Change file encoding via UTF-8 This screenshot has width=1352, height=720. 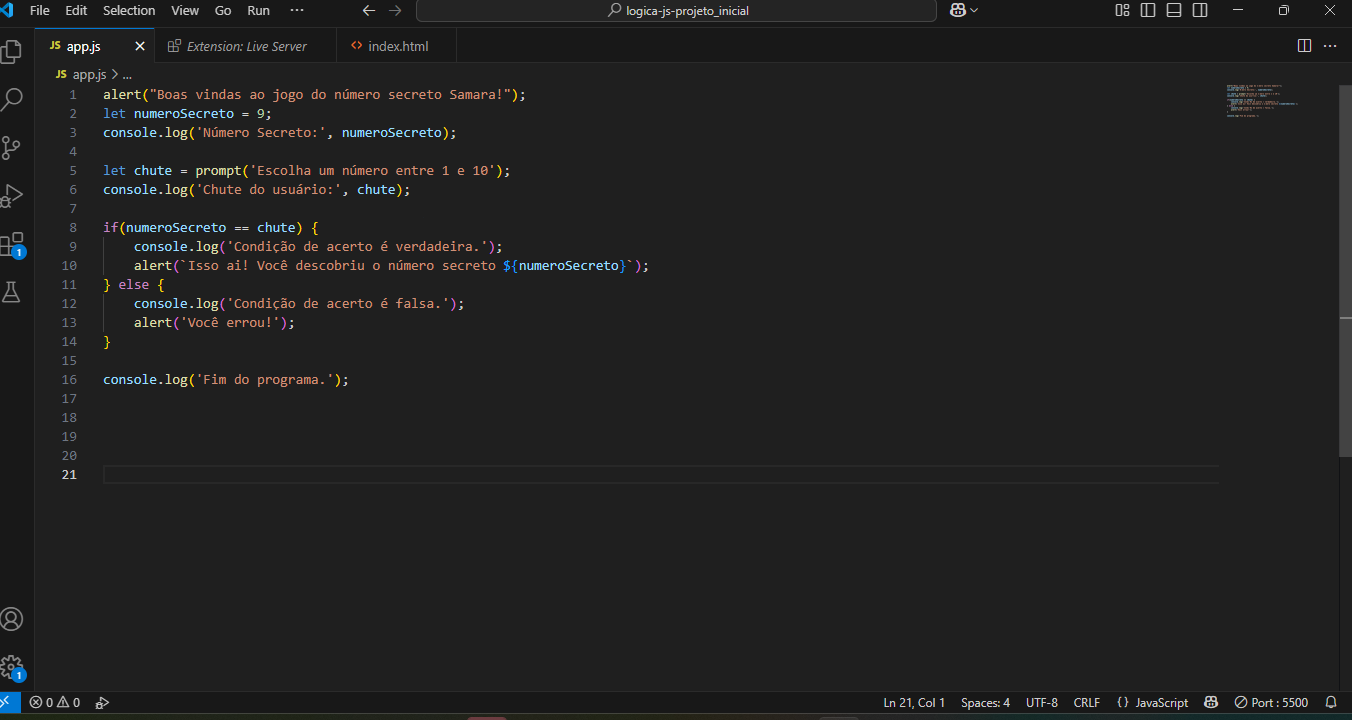tap(1042, 702)
